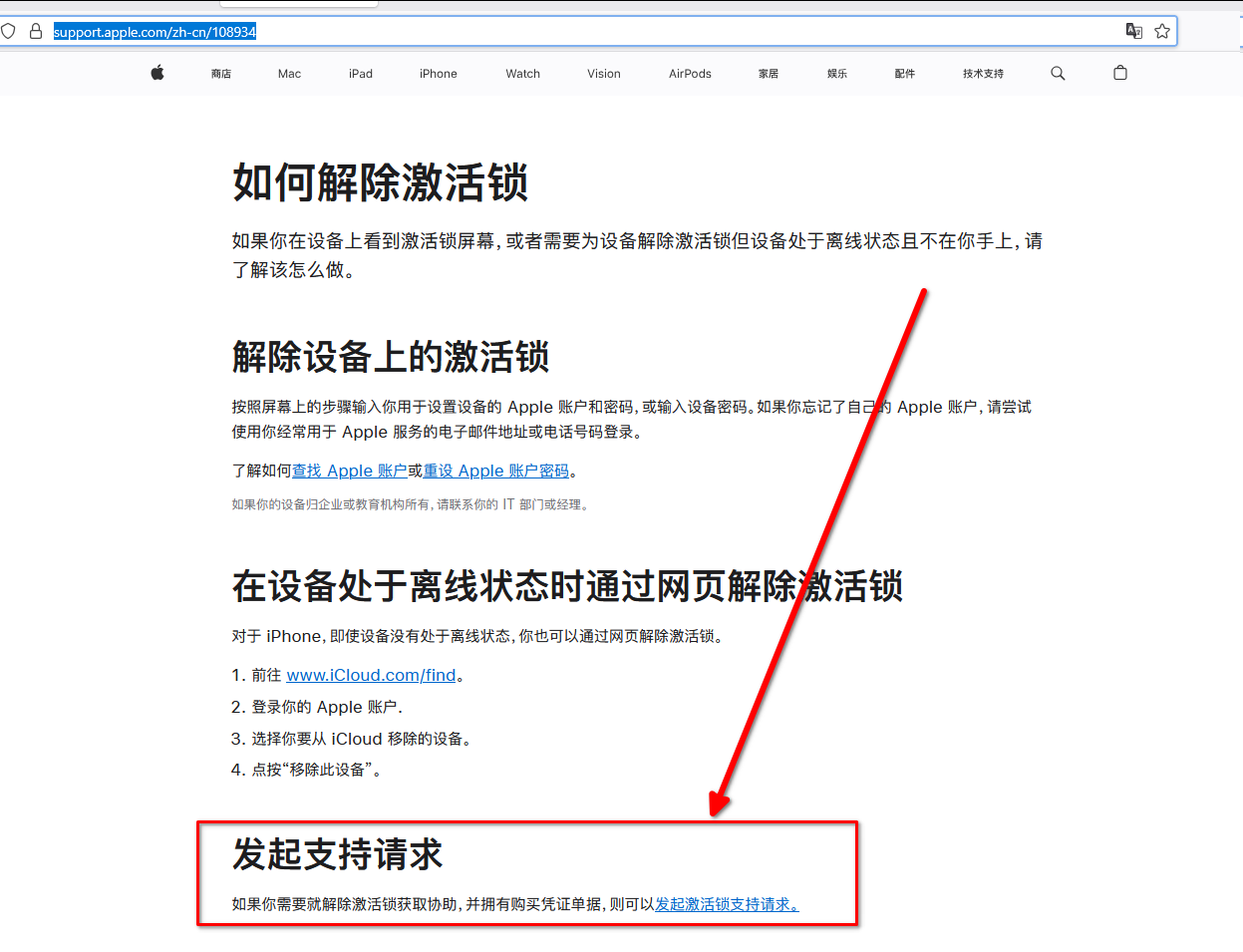Screen dimensions: 1243x952
Task: Click the Apple logo in the navigation bar
Action: 157,73
